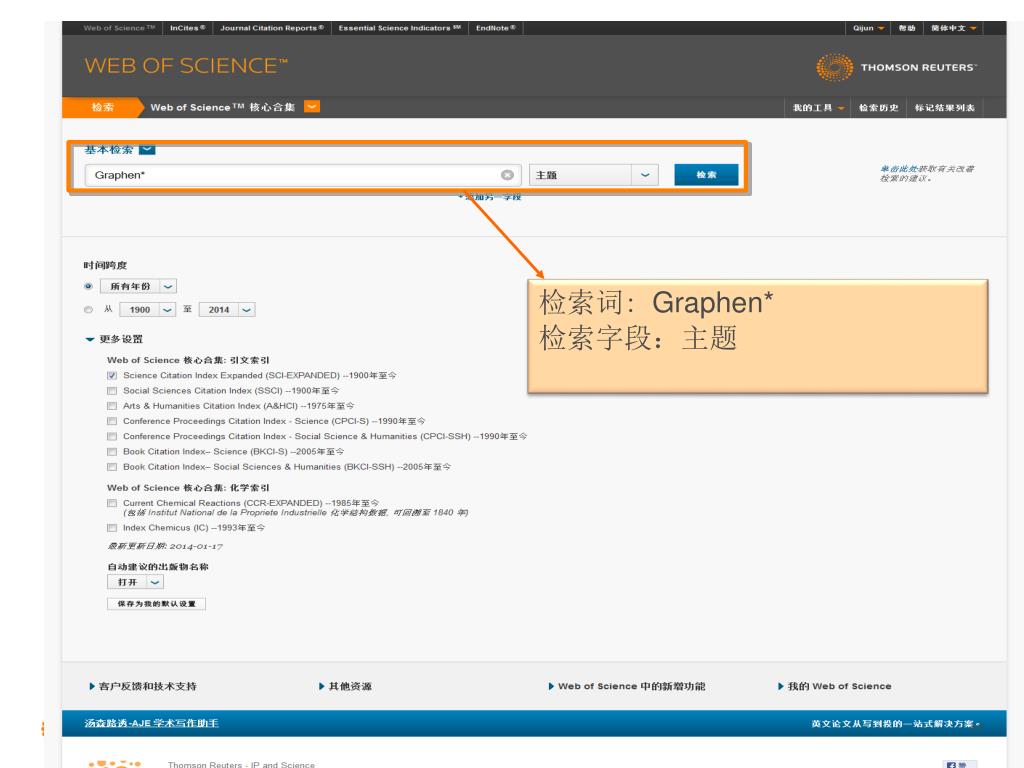Expand 客户反馈和技术支持 footer section
The width and height of the screenshot is (1024, 768).
point(143,686)
